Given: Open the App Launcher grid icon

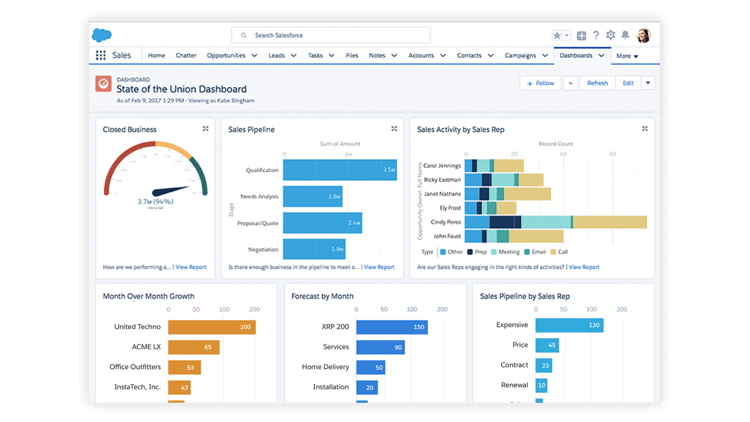Looking at the screenshot, I should pos(100,56).
